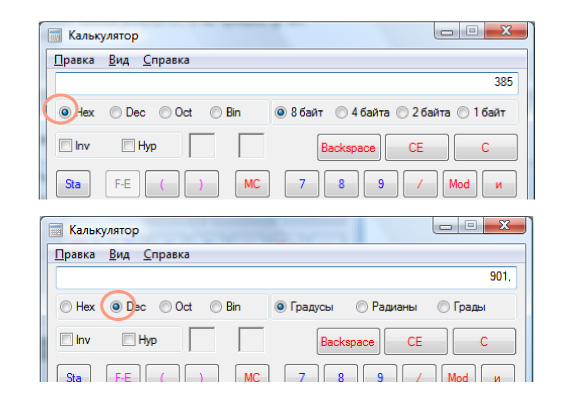The image size is (561, 399).
Task: Tick the Inv checkbox in top calculator
Action: coord(65,146)
